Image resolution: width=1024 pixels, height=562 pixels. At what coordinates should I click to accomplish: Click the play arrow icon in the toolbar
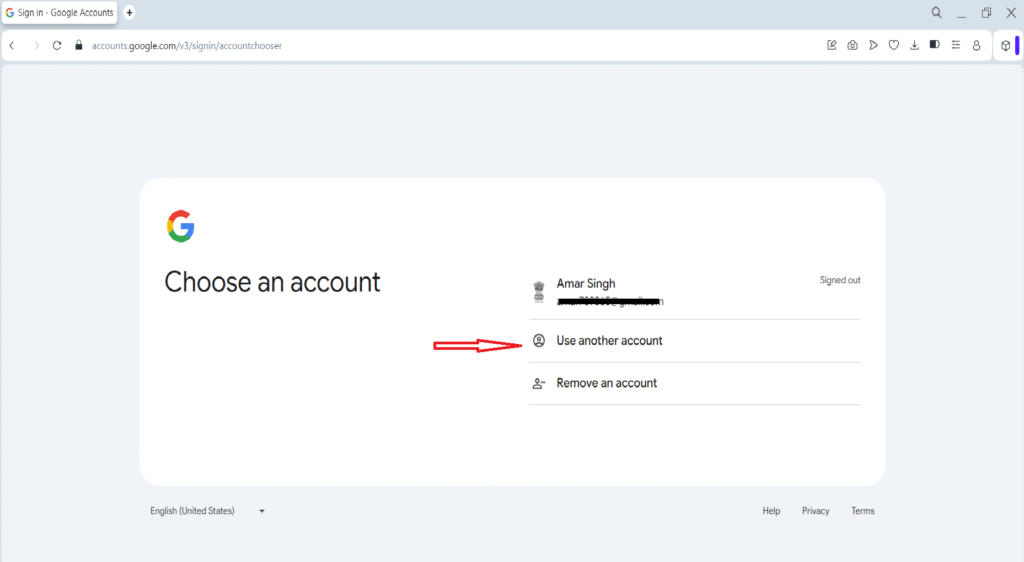[873, 45]
